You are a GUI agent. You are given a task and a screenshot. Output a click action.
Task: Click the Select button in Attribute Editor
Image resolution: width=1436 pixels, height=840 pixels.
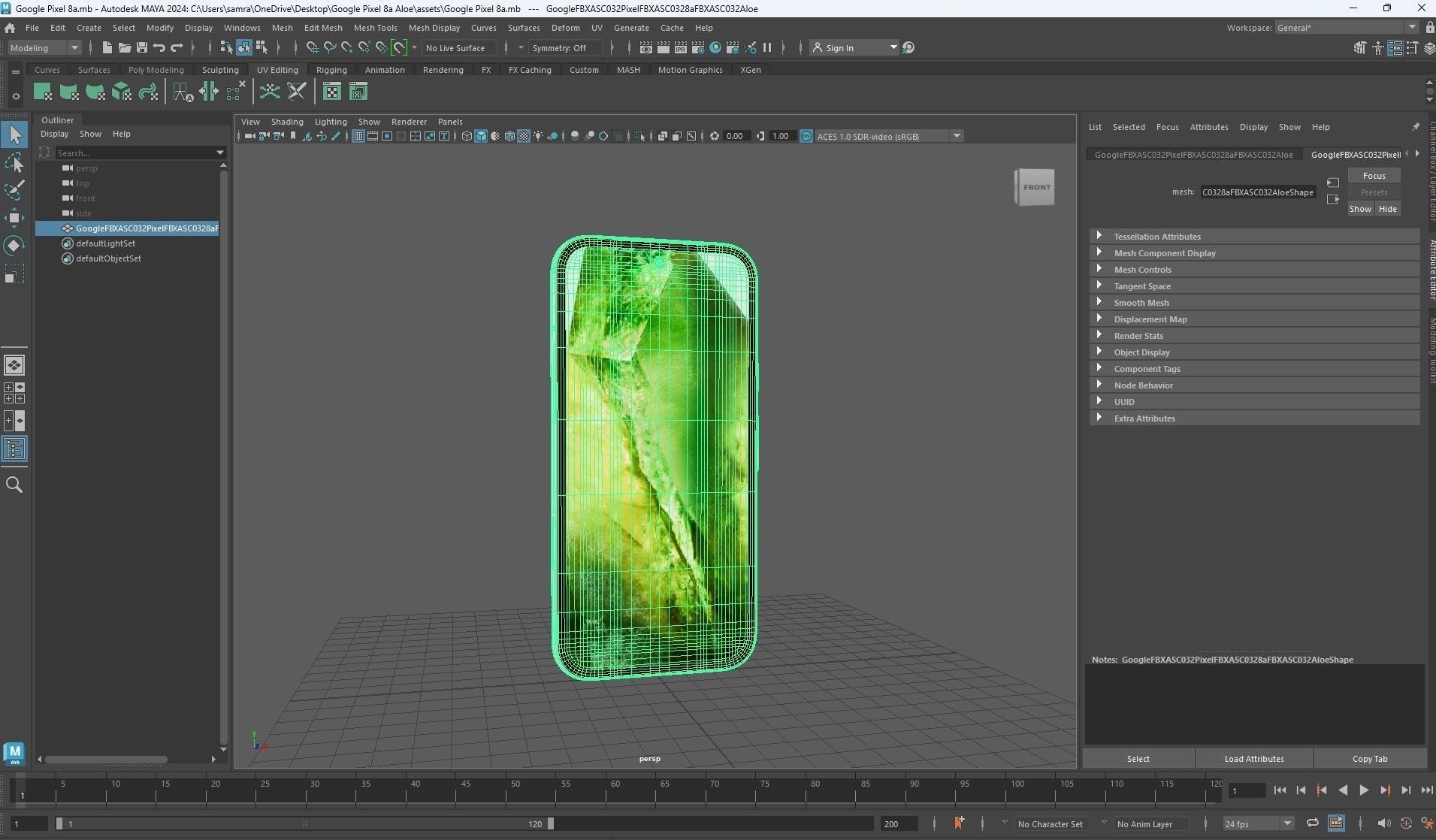pos(1138,758)
